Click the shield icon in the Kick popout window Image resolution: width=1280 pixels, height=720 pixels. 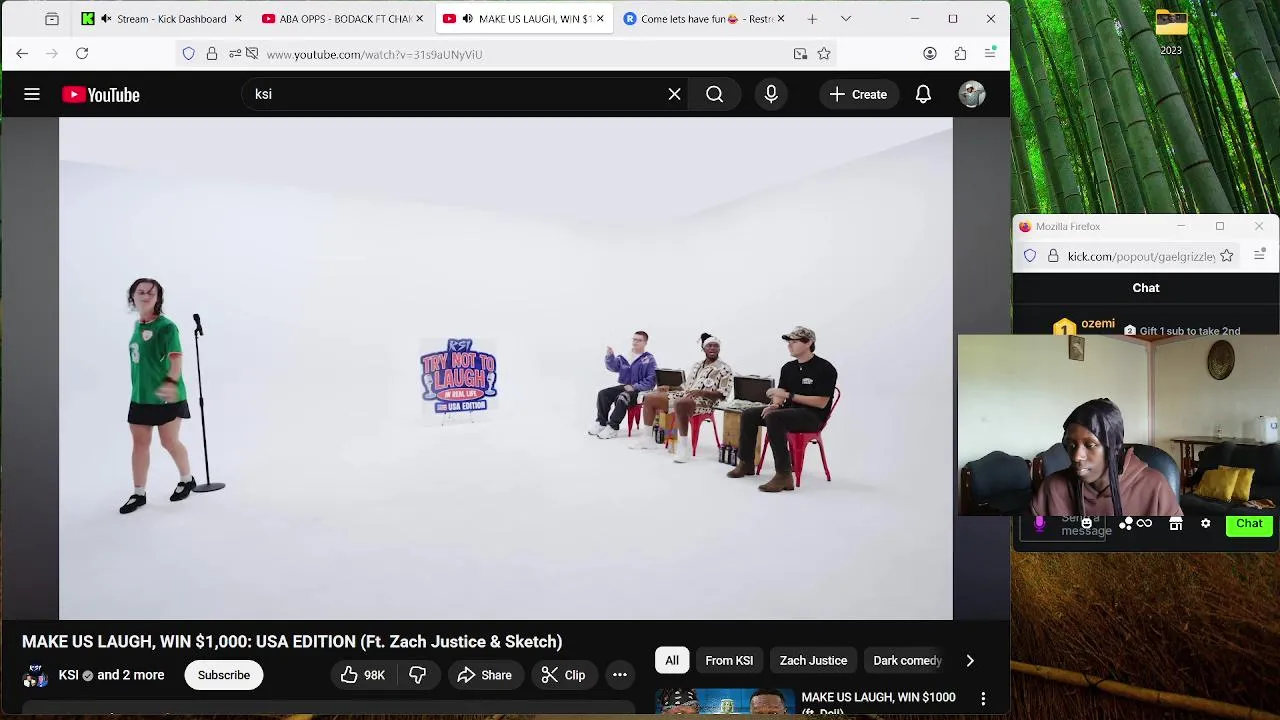(x=1030, y=256)
